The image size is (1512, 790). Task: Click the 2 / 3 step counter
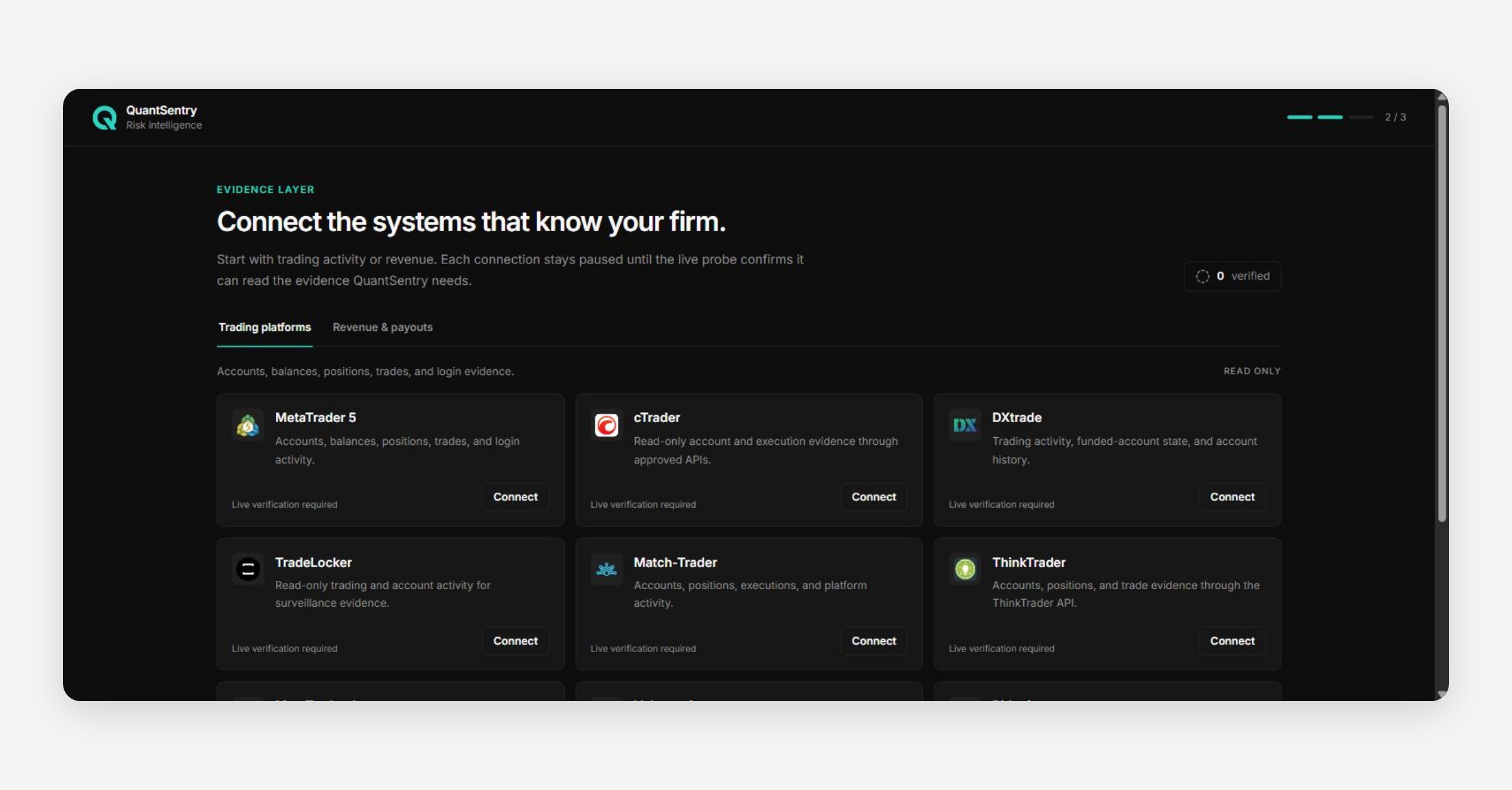(x=1395, y=117)
